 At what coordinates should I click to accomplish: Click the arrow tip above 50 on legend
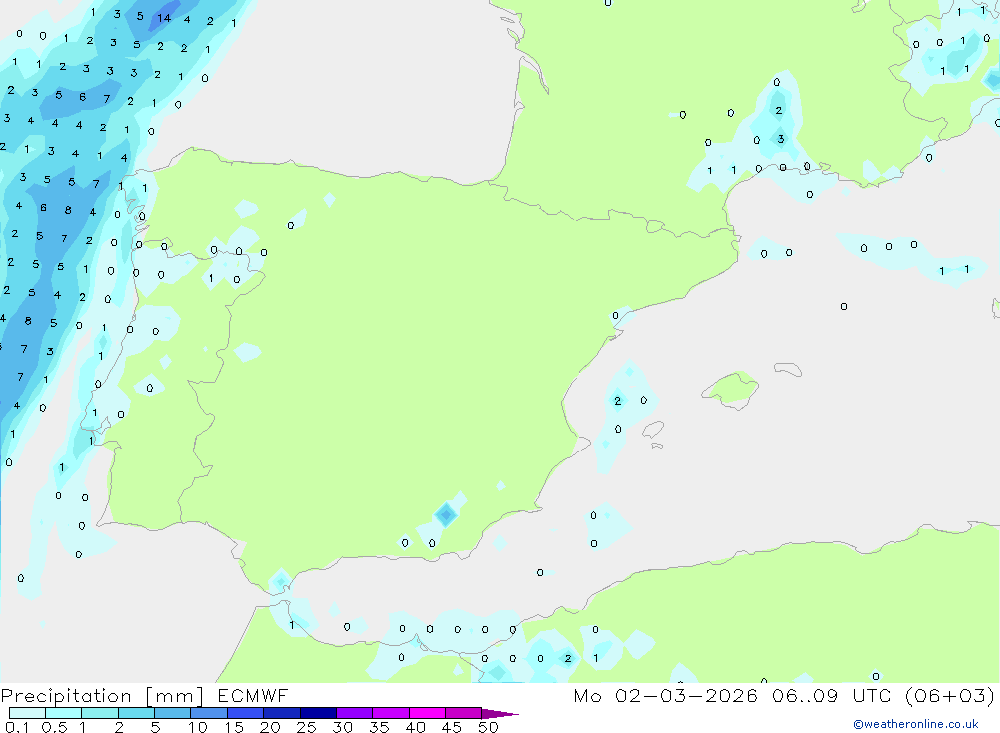pos(500,713)
